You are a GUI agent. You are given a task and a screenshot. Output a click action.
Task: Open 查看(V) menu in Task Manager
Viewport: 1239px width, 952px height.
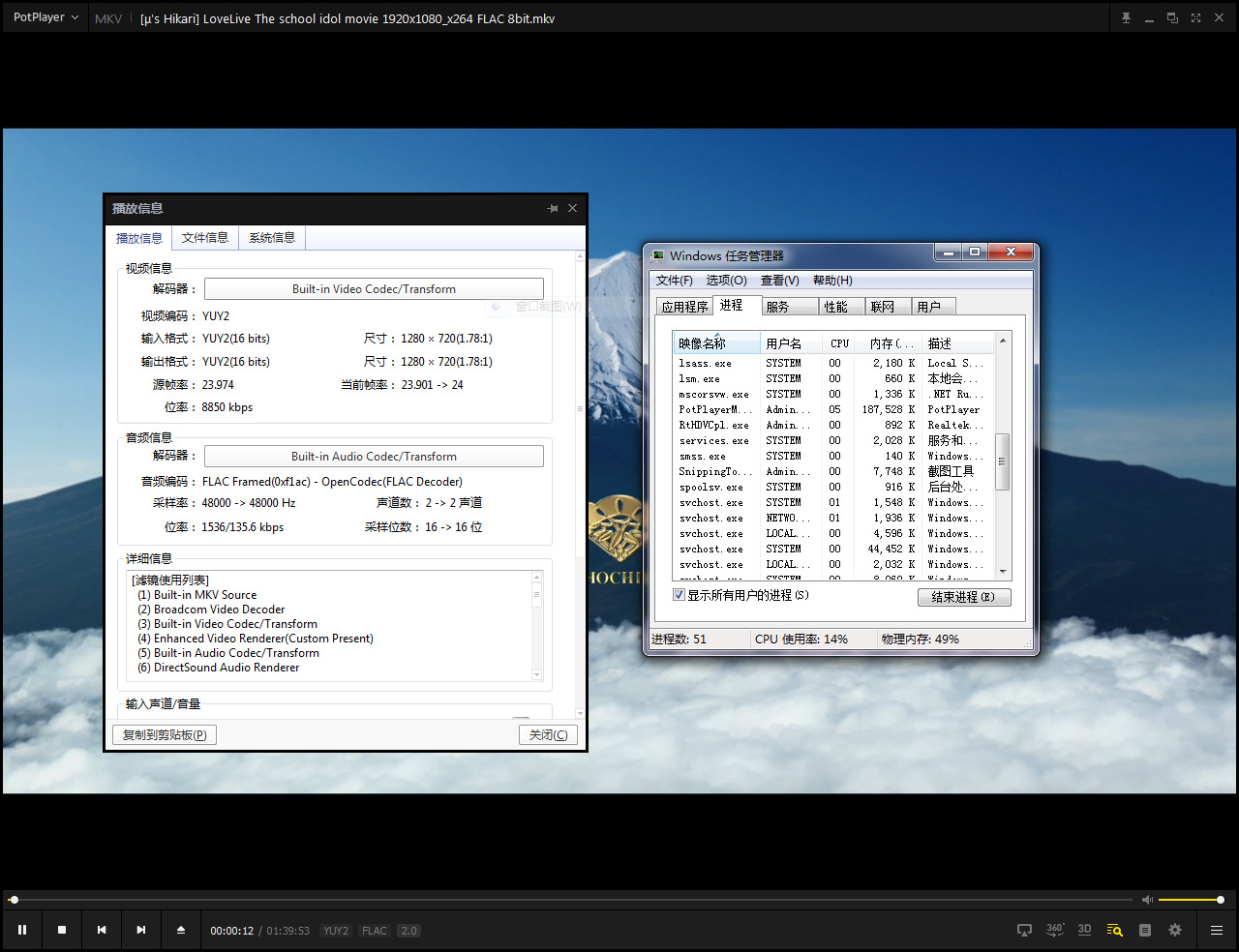point(780,281)
